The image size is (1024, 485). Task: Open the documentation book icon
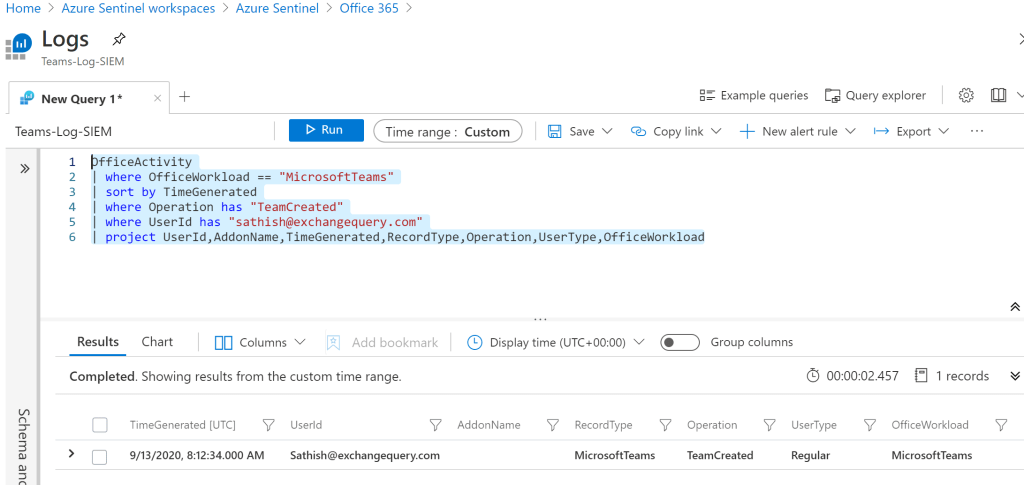tap(998, 96)
